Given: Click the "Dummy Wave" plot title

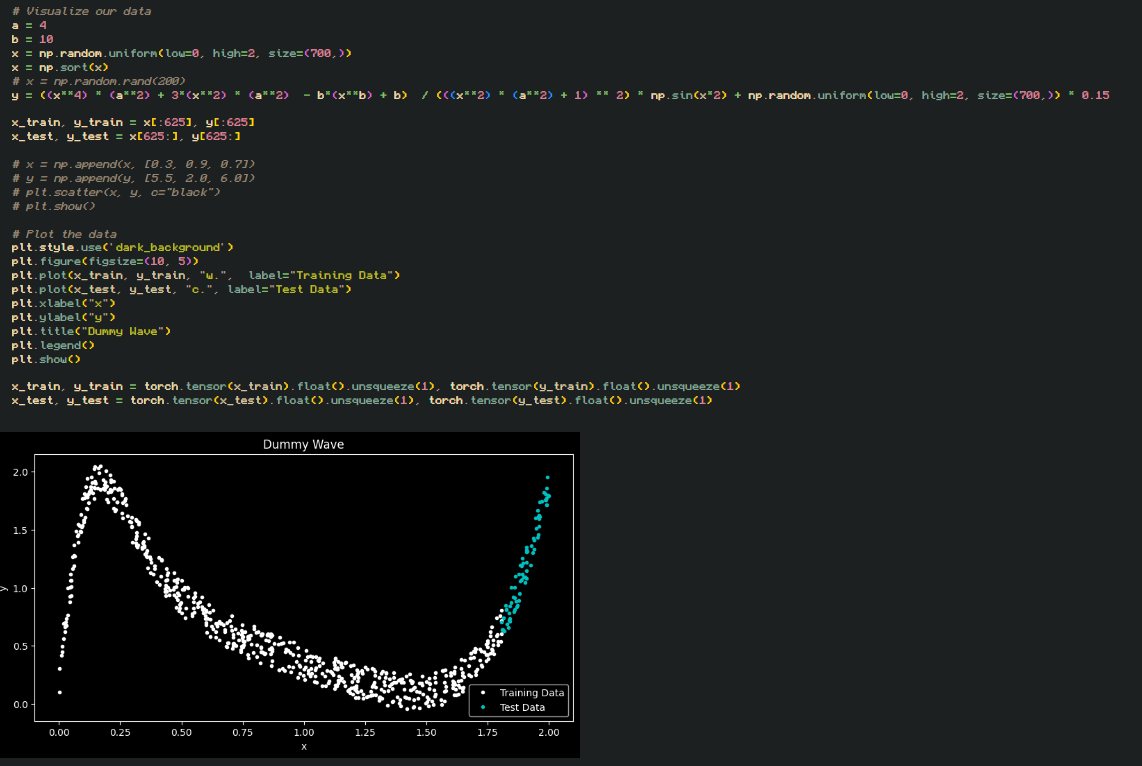Looking at the screenshot, I should point(303,444).
